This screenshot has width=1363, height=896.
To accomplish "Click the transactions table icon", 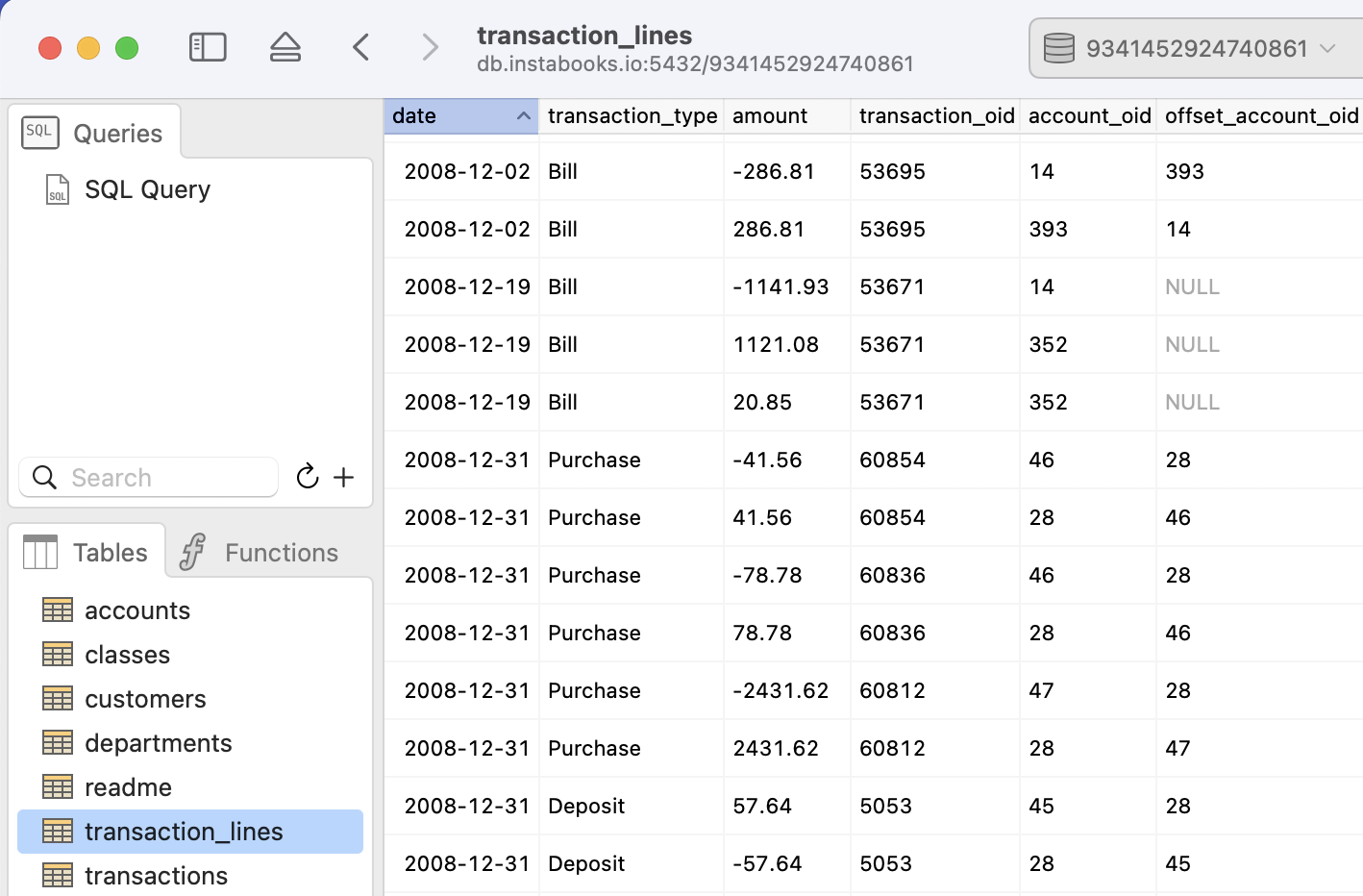I will pyautogui.click(x=58, y=876).
